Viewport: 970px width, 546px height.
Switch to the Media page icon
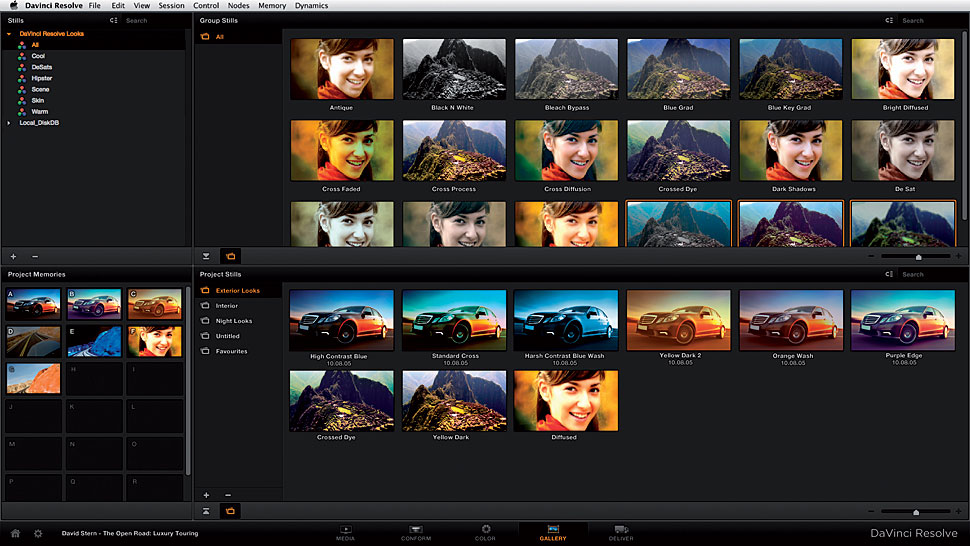[x=346, y=530]
